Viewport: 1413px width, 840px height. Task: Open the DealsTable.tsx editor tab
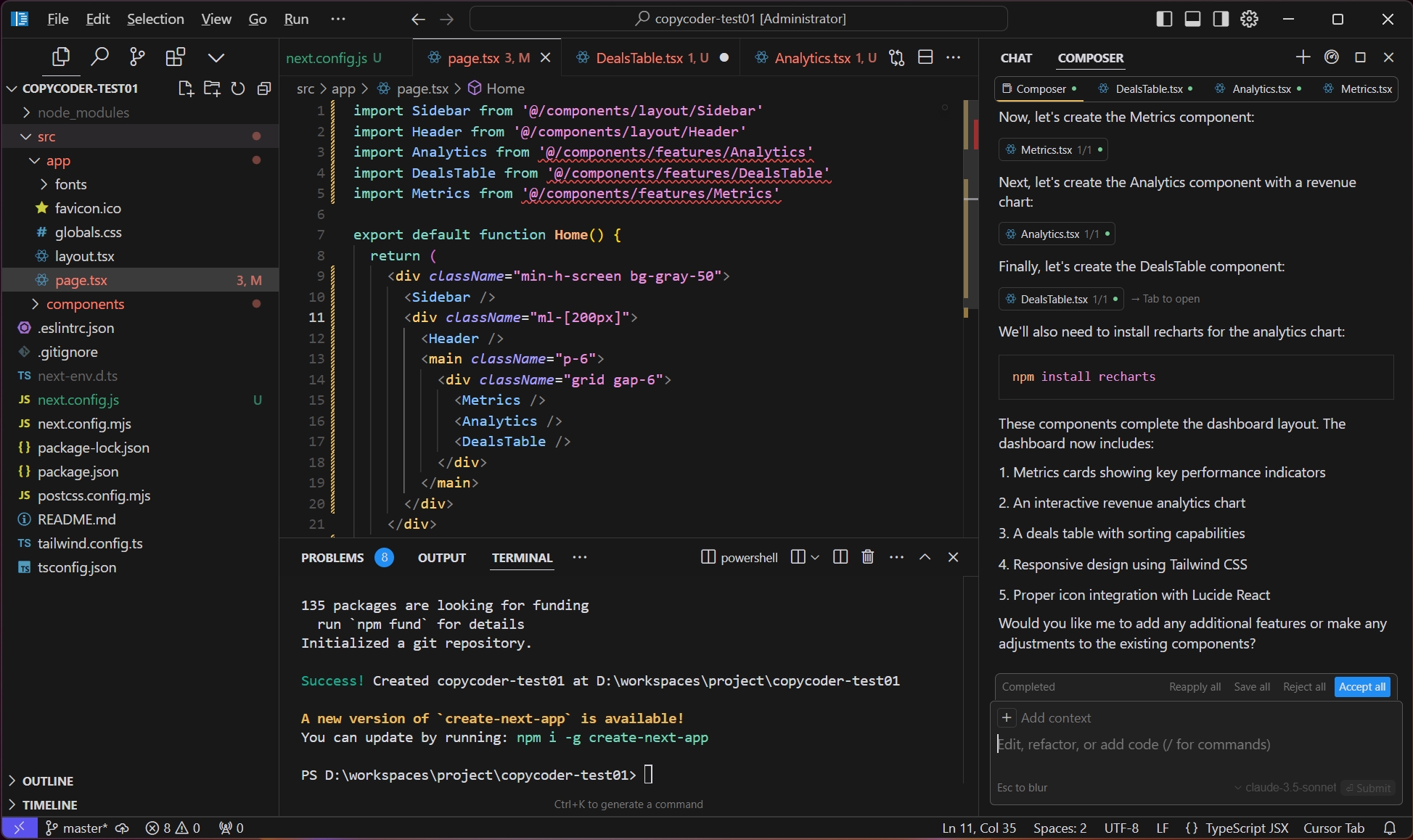click(652, 57)
